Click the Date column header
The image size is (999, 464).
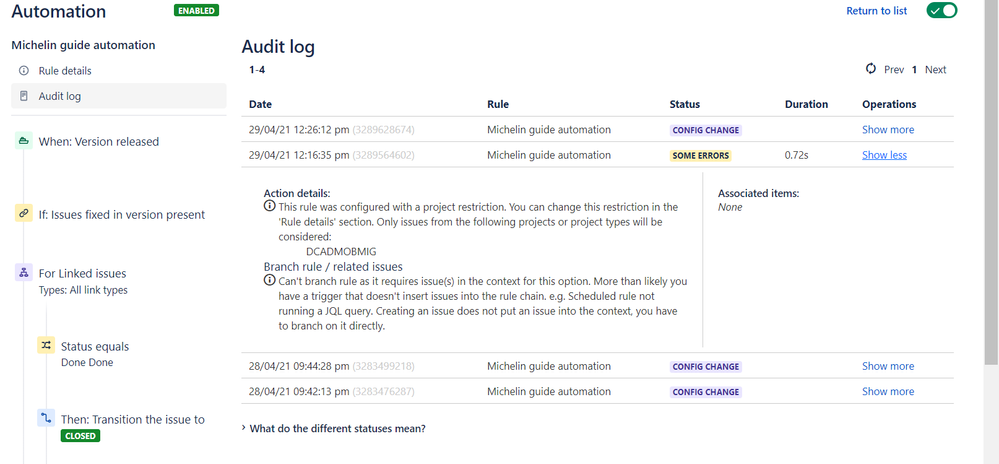(x=260, y=104)
